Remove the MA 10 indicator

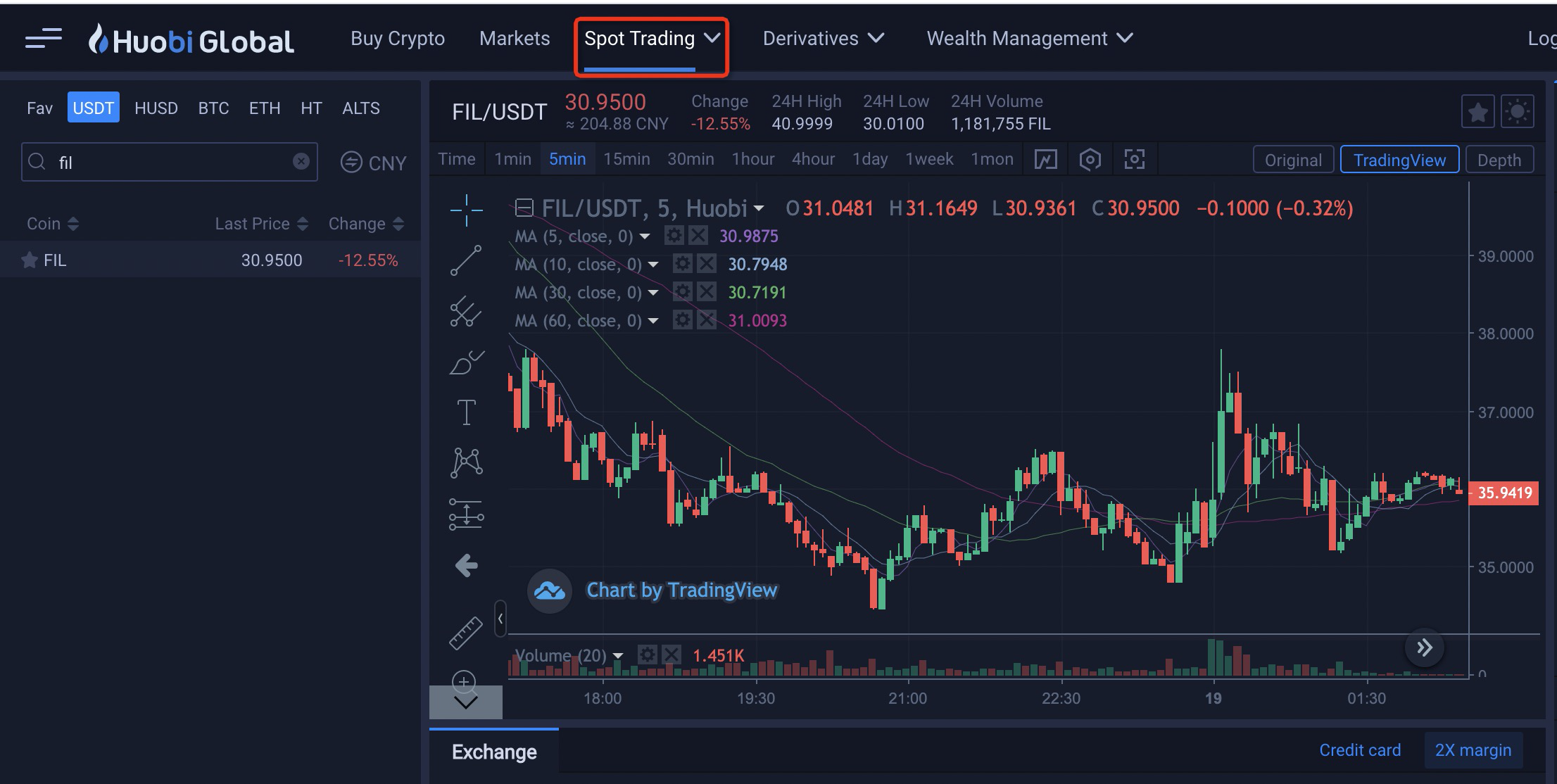point(707,264)
